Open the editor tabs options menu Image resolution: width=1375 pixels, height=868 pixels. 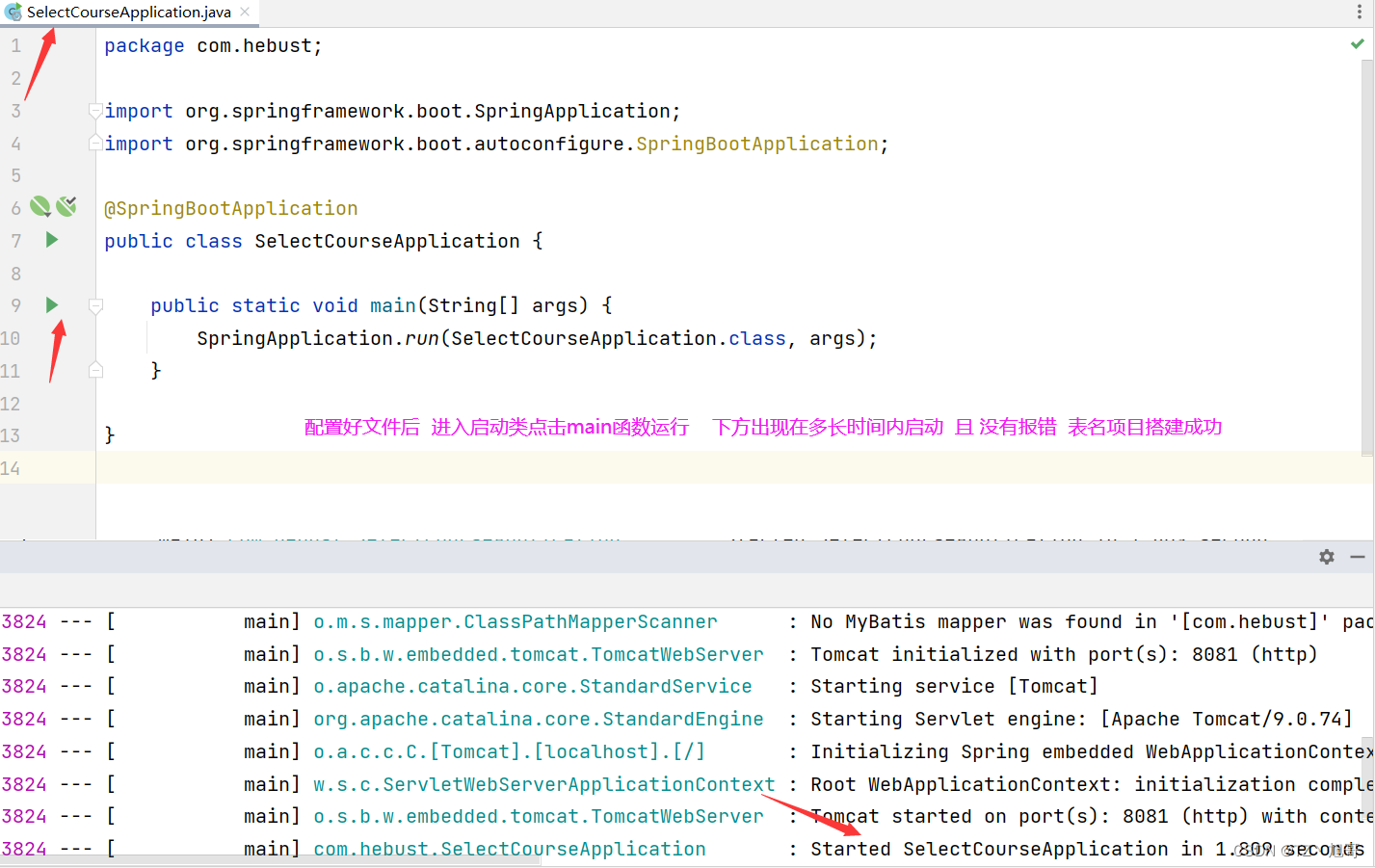pyautogui.click(x=1359, y=13)
